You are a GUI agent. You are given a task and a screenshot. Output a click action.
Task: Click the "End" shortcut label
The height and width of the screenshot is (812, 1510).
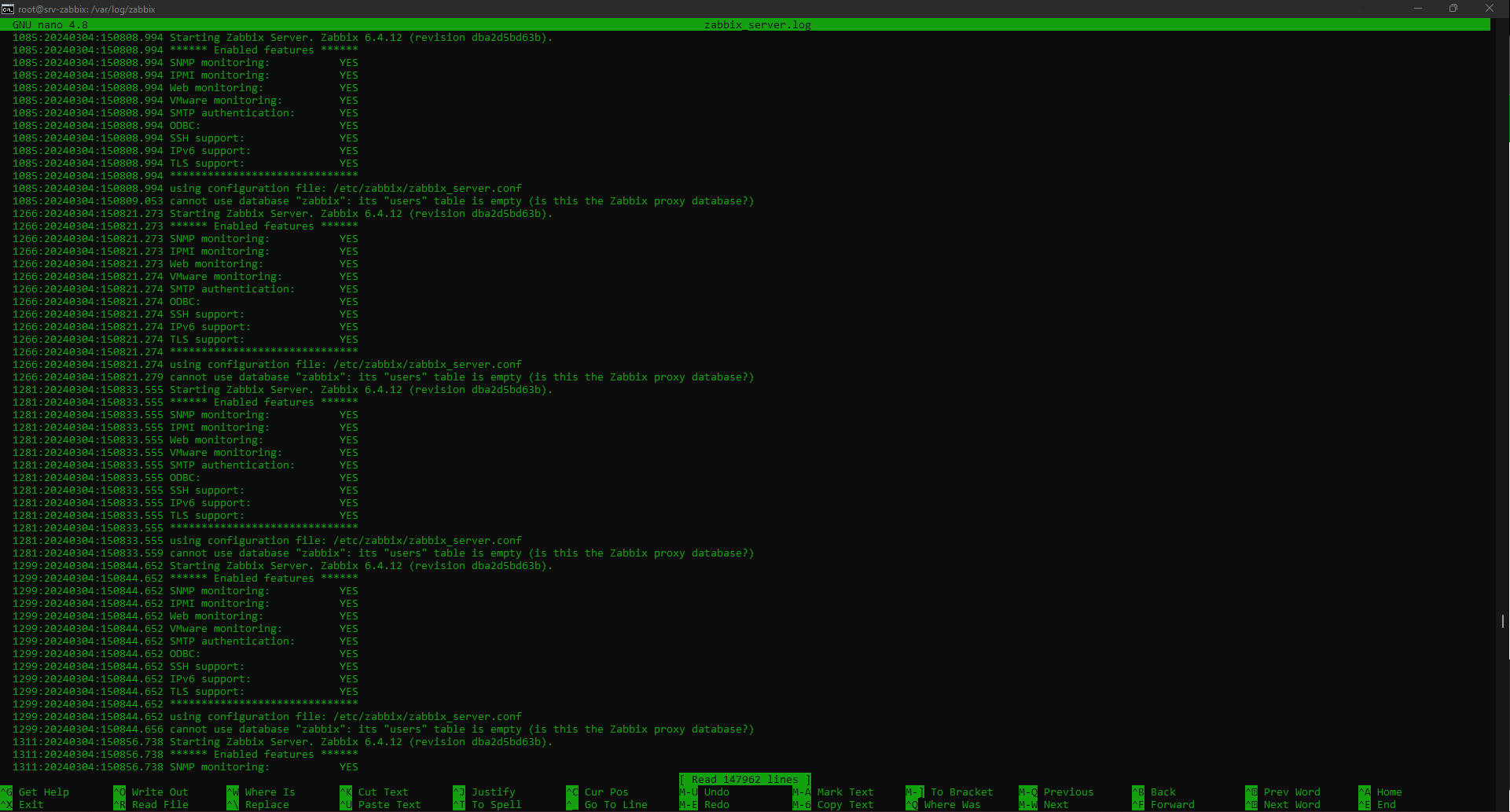click(1387, 805)
